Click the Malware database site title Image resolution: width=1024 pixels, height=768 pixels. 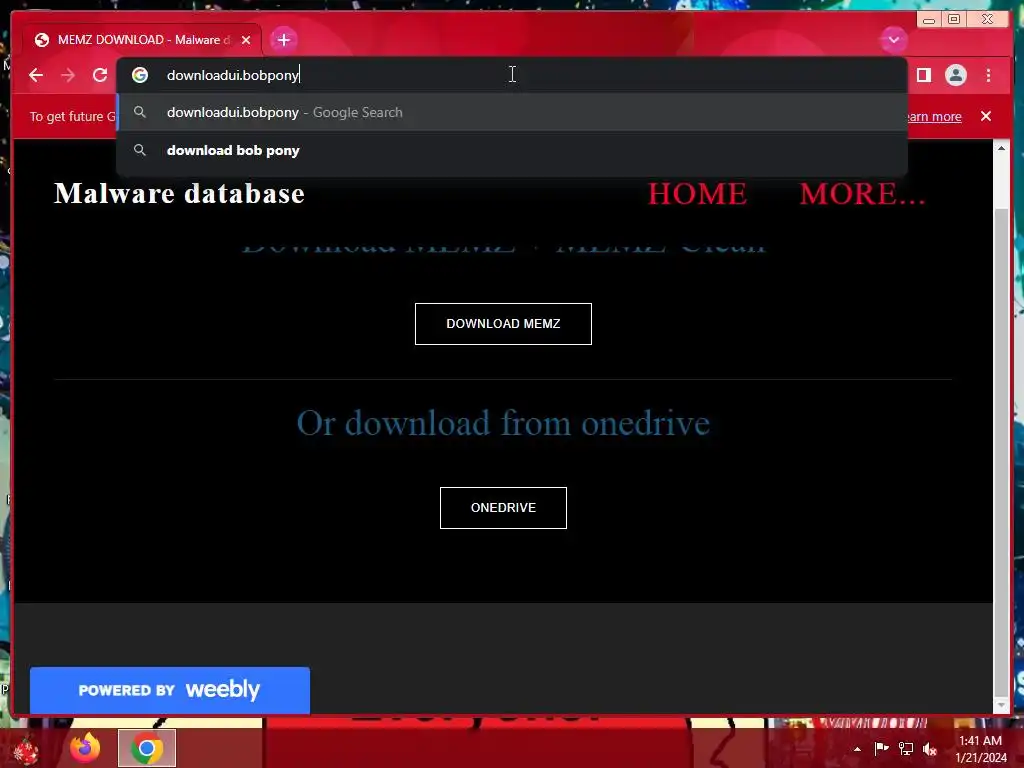(179, 193)
